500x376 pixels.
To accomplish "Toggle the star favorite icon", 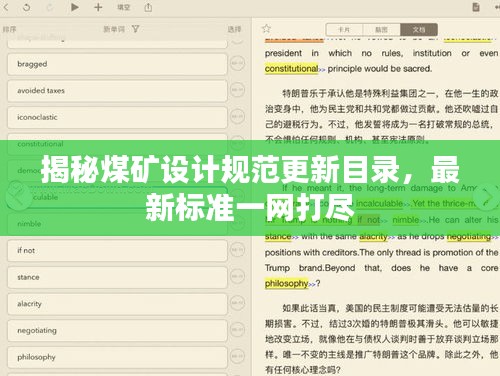I will pyautogui.click(x=266, y=29).
